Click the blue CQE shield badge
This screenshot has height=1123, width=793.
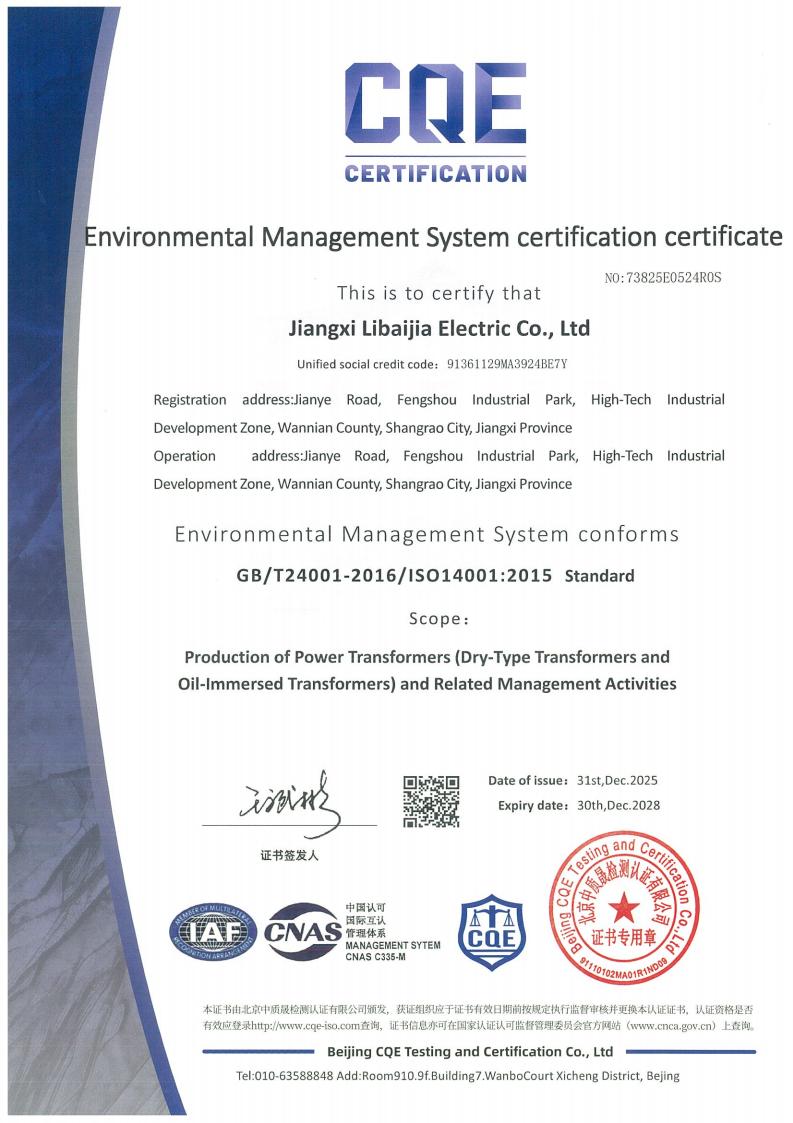(x=491, y=933)
